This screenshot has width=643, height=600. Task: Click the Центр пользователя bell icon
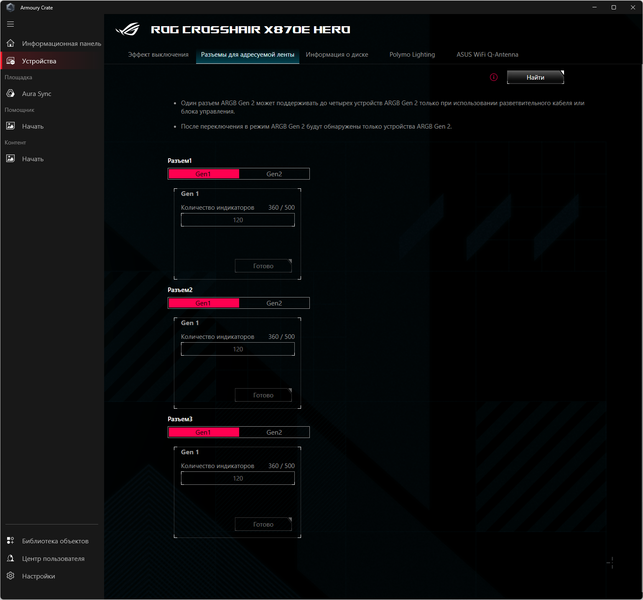(x=11, y=558)
